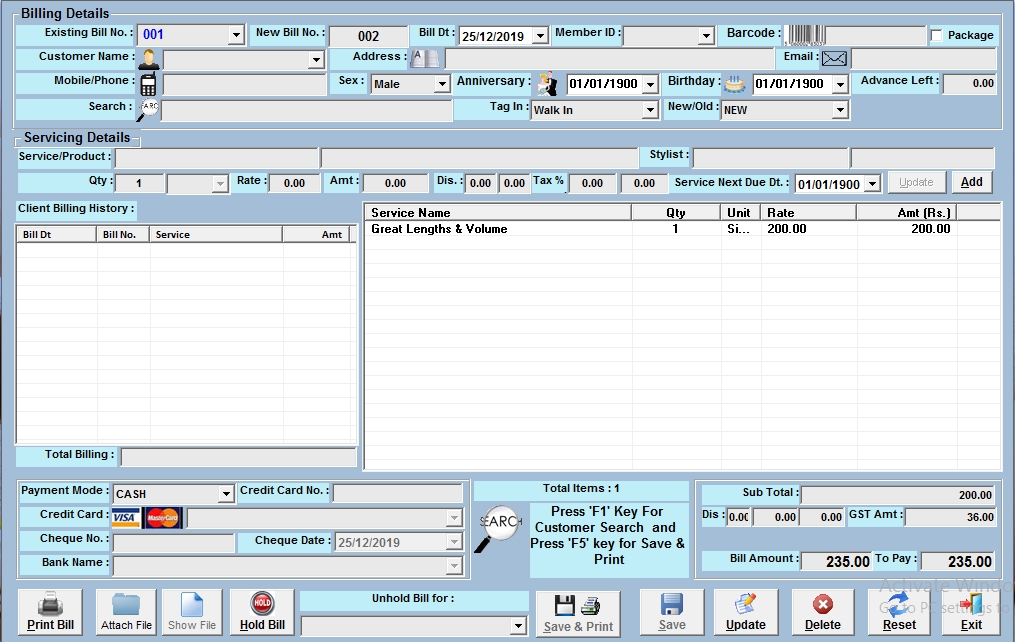Click the Delete button
This screenshot has height=642, width=1015.
click(822, 612)
